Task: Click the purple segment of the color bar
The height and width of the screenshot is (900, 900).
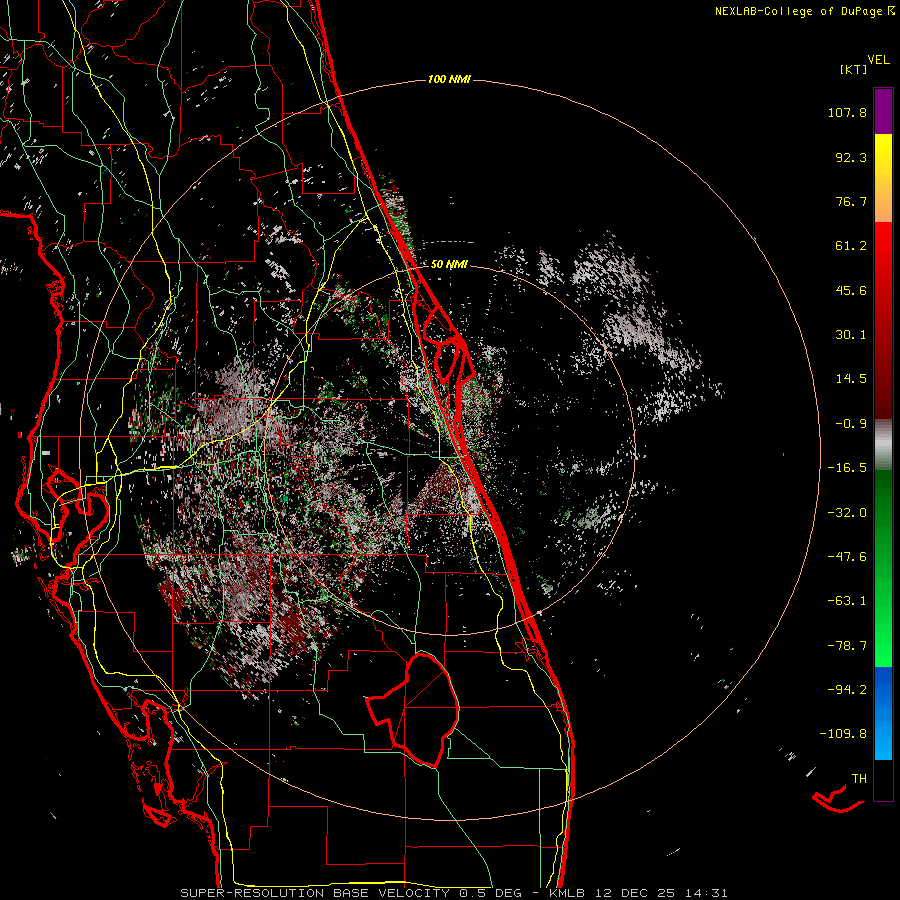Action: click(x=883, y=112)
